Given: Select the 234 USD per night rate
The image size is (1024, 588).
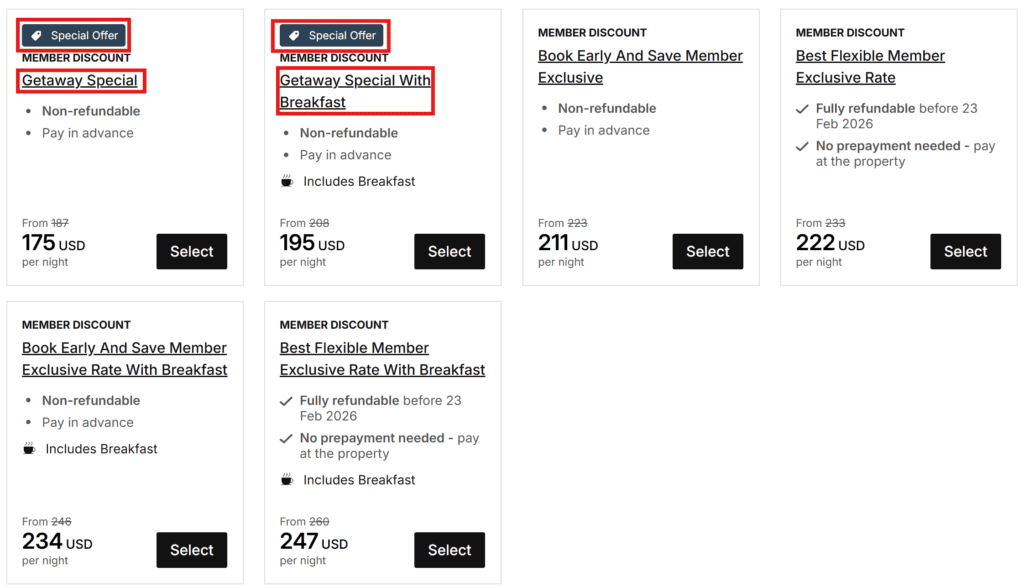Looking at the screenshot, I should click(192, 550).
